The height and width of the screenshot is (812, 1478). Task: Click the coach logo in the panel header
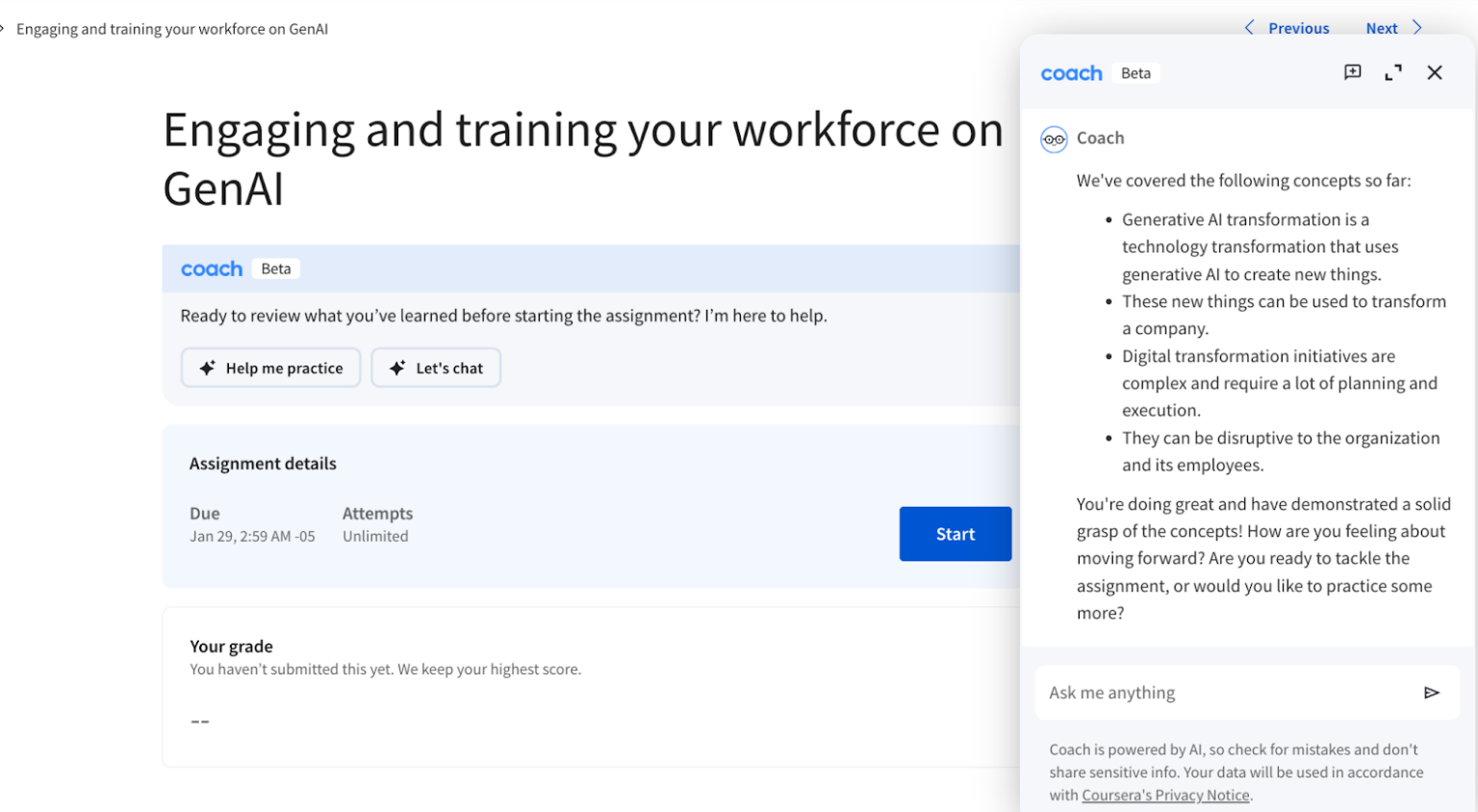(x=1071, y=72)
